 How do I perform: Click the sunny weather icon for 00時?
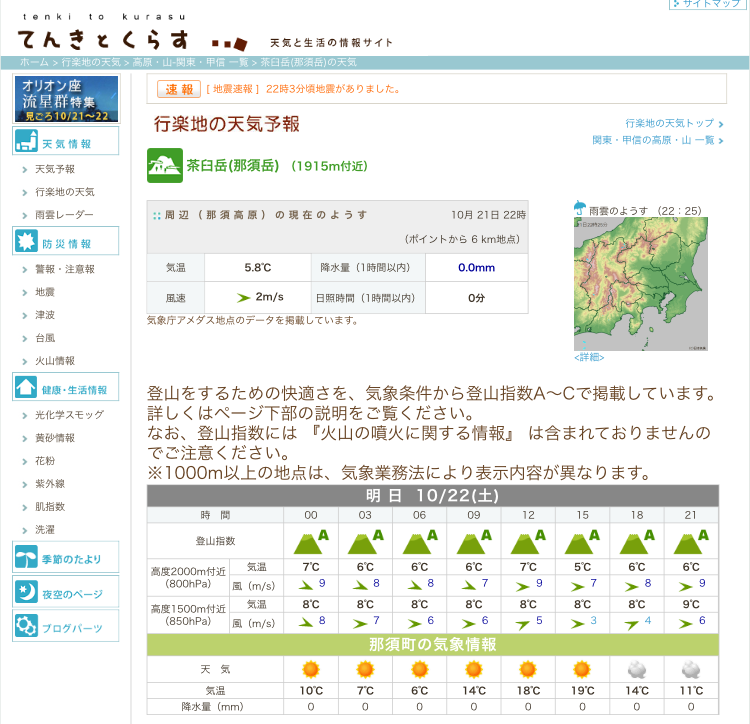click(x=311, y=669)
